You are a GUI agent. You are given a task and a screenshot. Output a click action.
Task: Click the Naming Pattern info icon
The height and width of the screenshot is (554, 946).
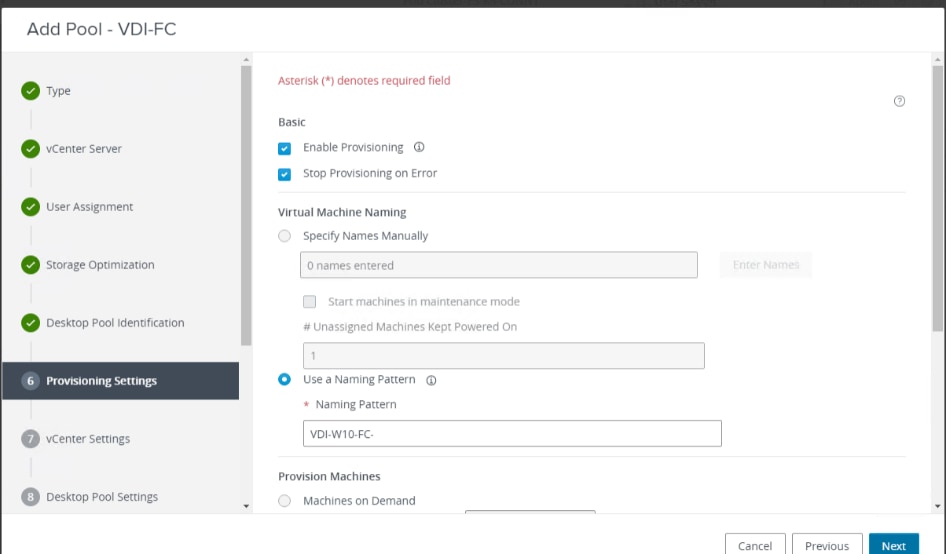coord(432,380)
